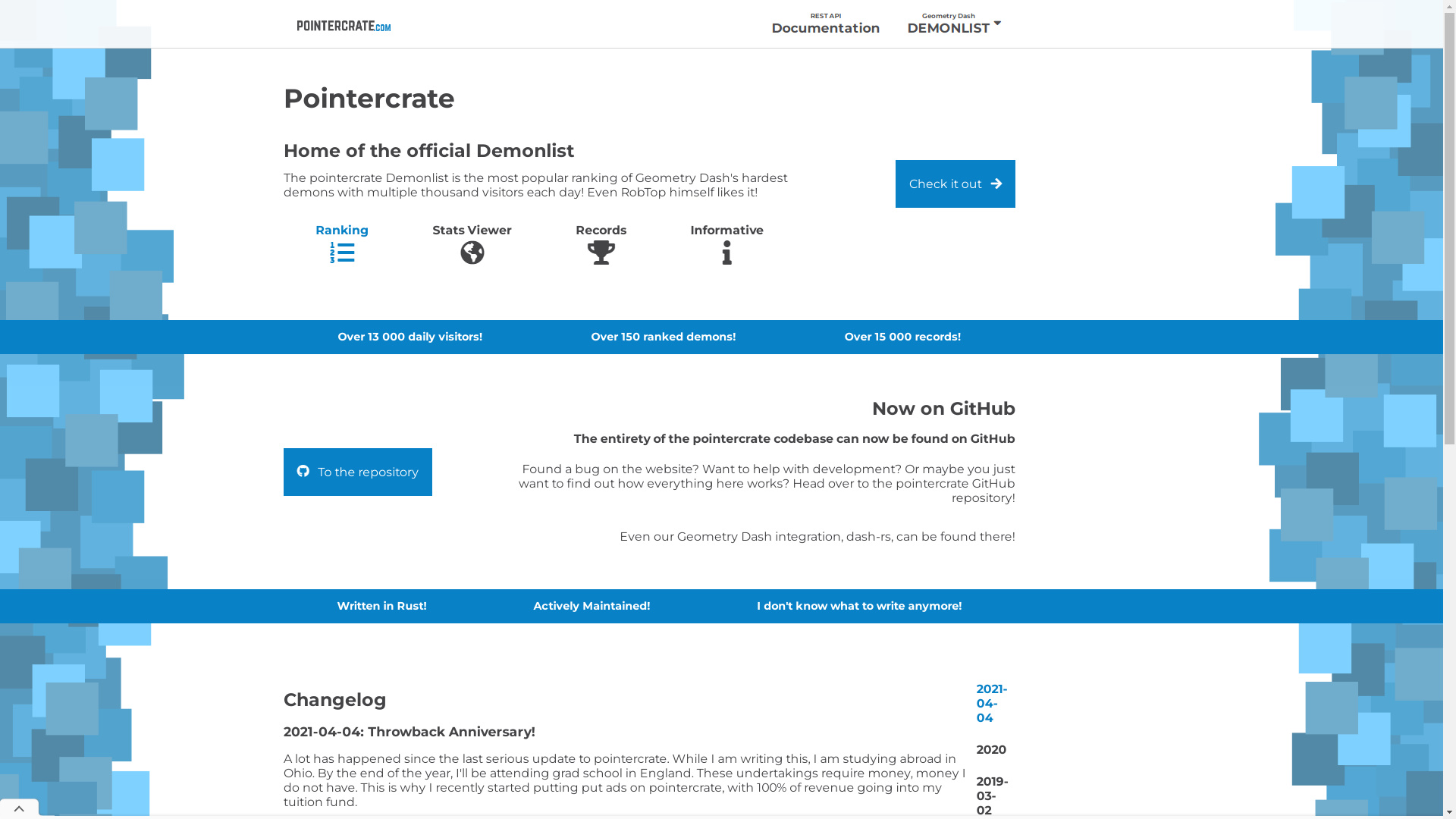This screenshot has width=1456, height=819.
Task: Click the GitHub icon in repository button
Action: pyautogui.click(x=303, y=471)
